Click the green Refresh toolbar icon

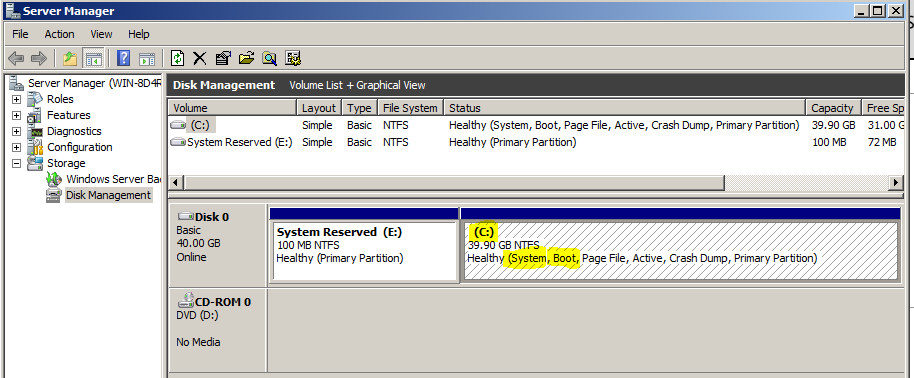point(177,58)
